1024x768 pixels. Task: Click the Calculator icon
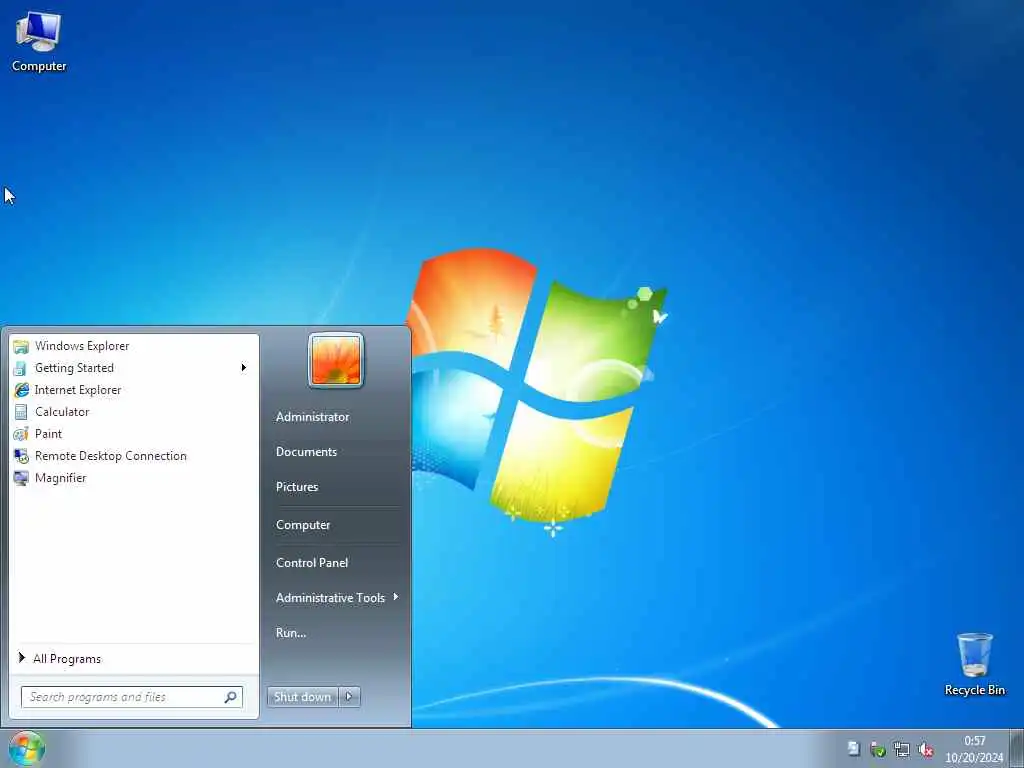(21, 412)
